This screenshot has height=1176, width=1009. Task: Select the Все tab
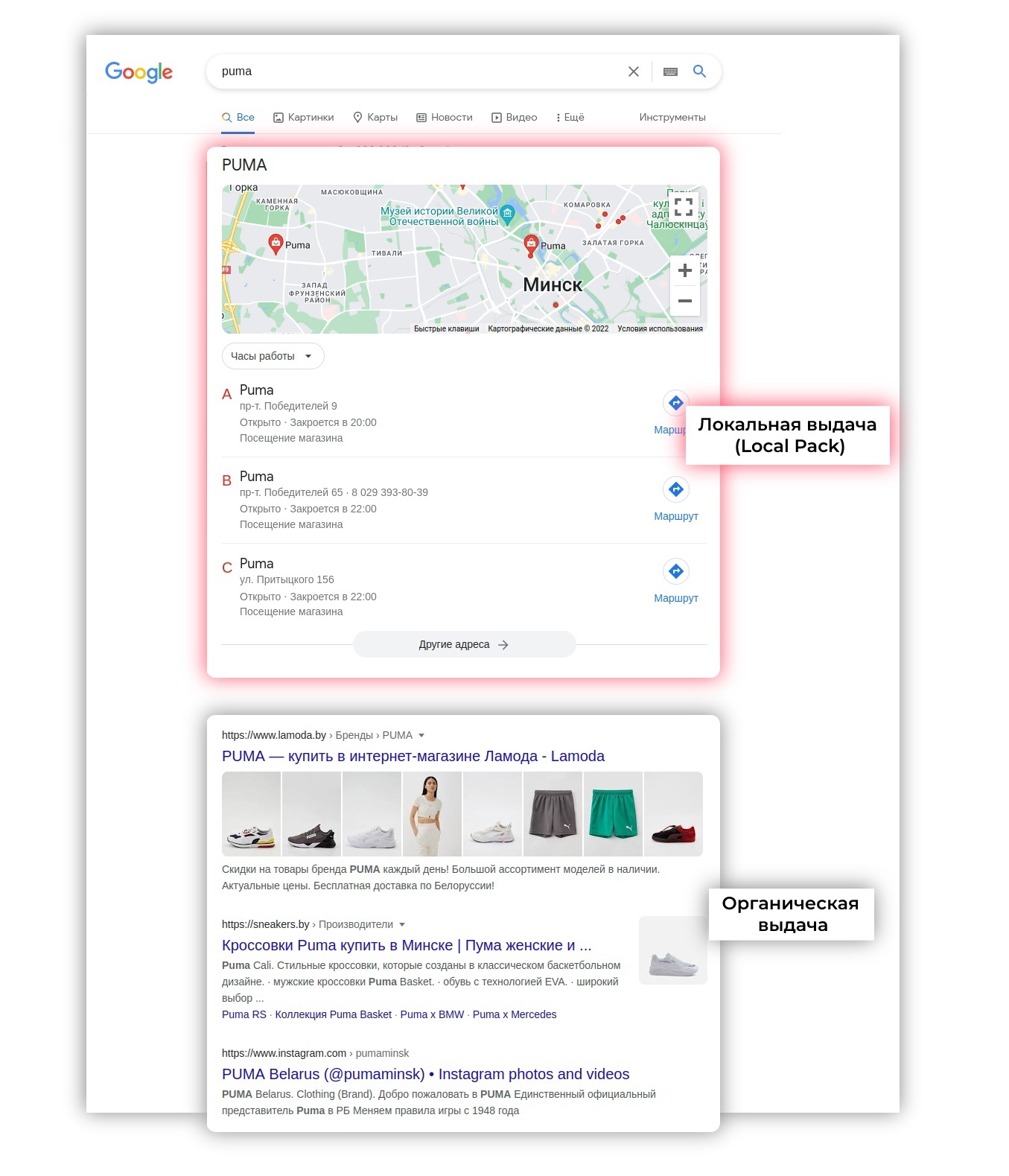(238, 117)
